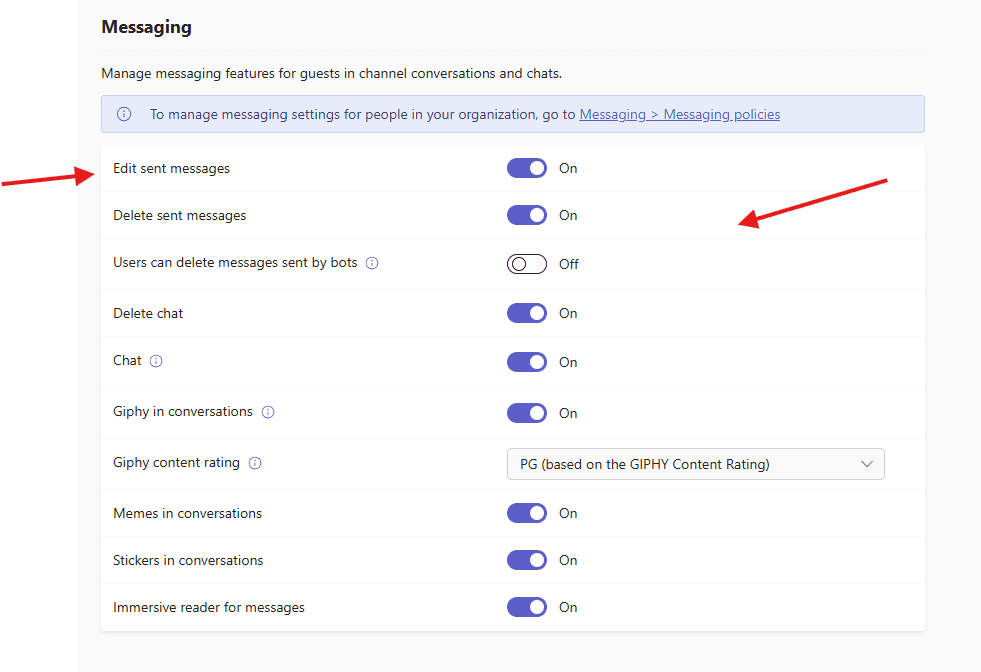Turn off Memes in conversations
Screen dimensions: 981x672
coord(527,513)
